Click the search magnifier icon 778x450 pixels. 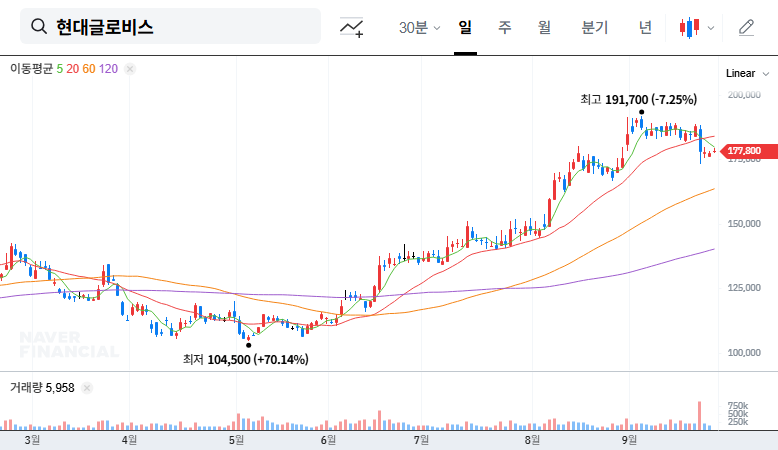pyautogui.click(x=39, y=26)
